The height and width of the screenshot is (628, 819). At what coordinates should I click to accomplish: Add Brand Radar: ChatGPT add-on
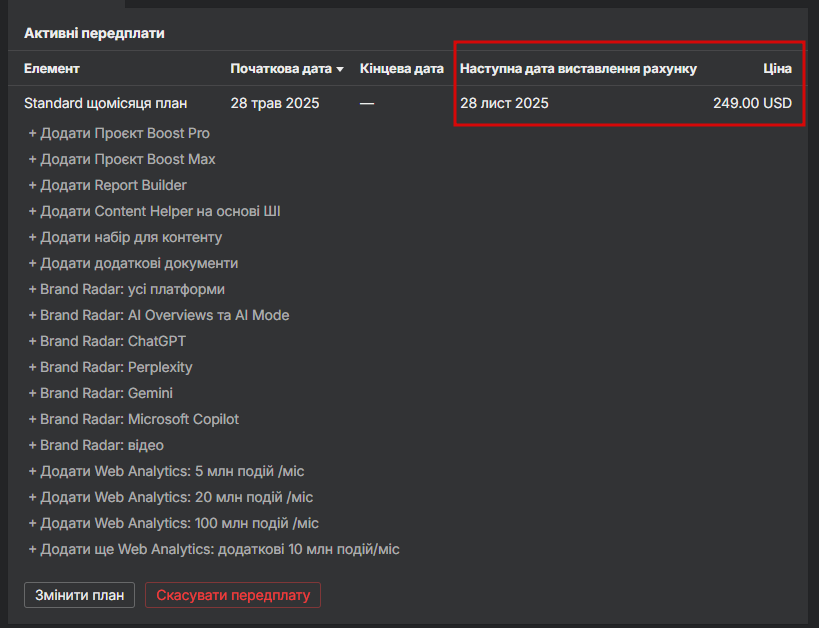tap(107, 341)
